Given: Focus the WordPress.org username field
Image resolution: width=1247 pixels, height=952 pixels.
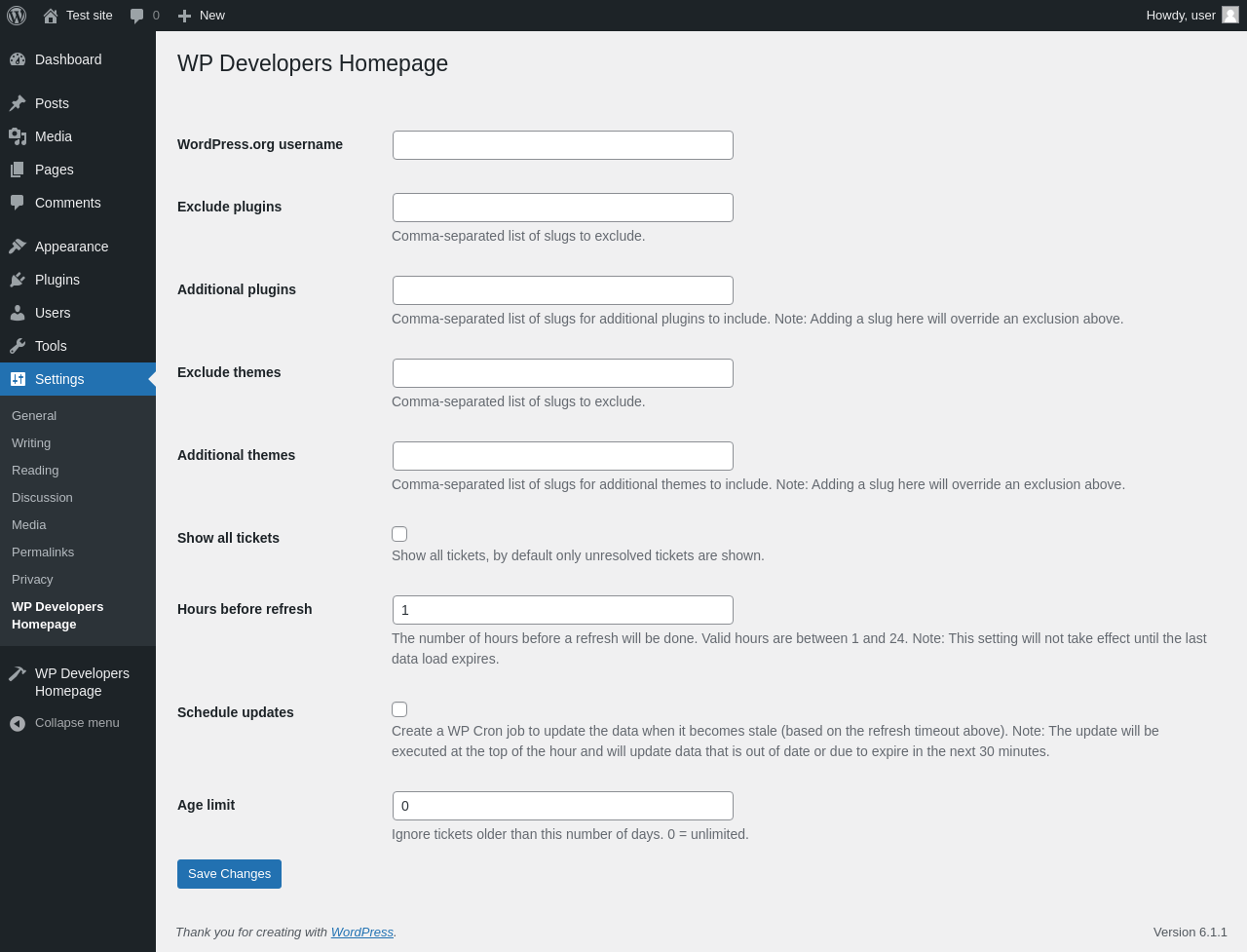Looking at the screenshot, I should (563, 145).
